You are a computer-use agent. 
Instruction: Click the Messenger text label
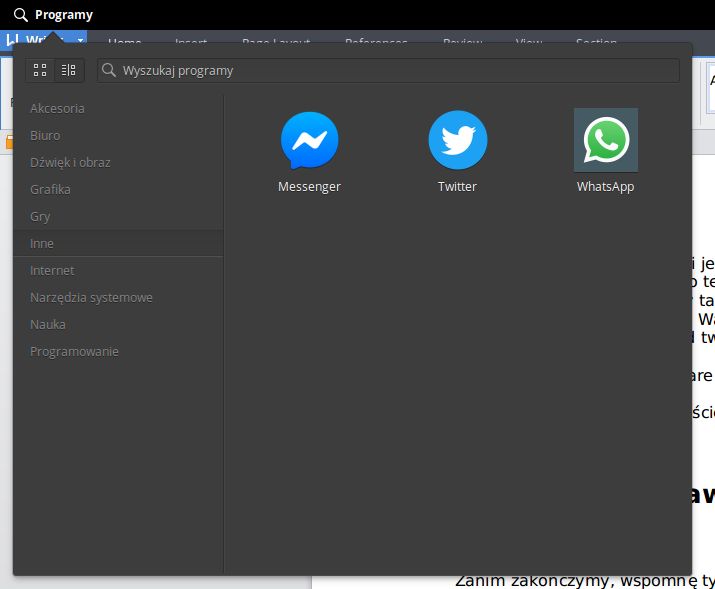[x=310, y=186]
